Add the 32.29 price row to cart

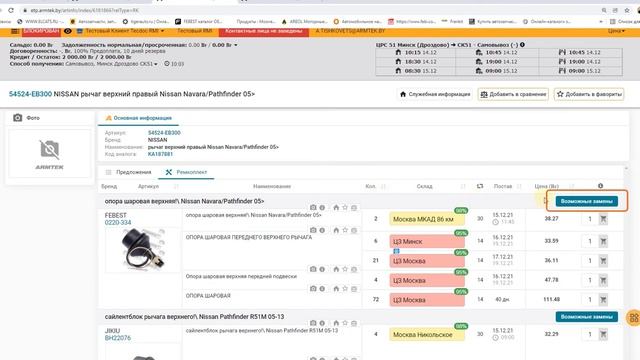point(603,335)
